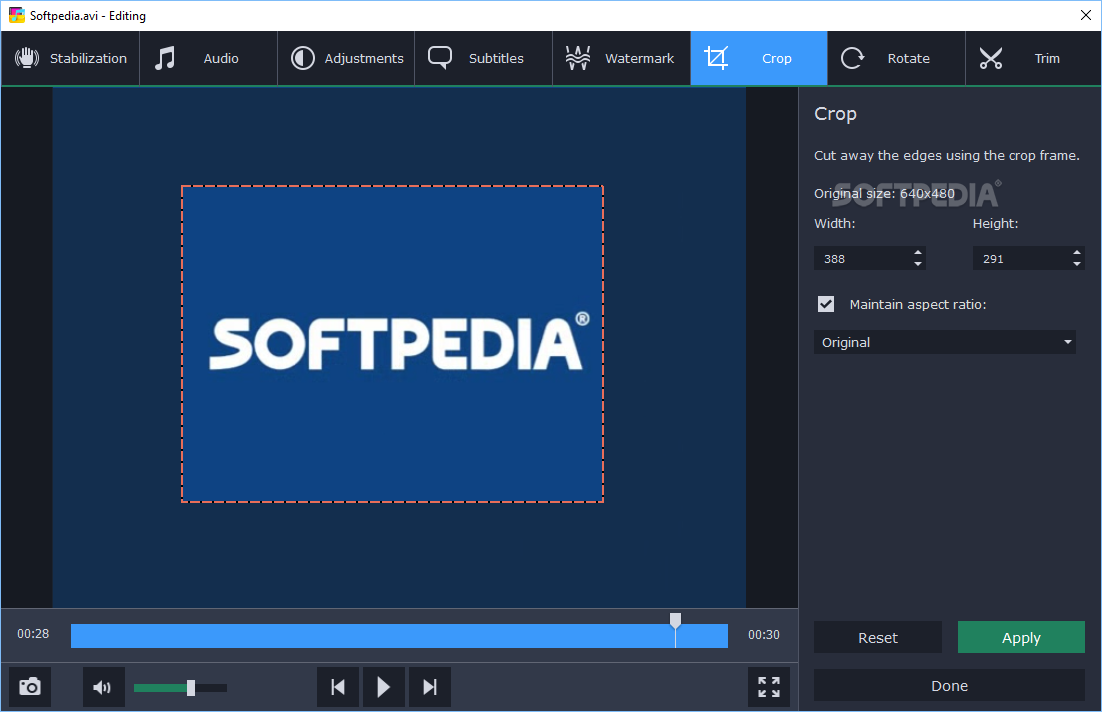
Task: Uncheck Maintain aspect ratio
Action: (x=826, y=304)
